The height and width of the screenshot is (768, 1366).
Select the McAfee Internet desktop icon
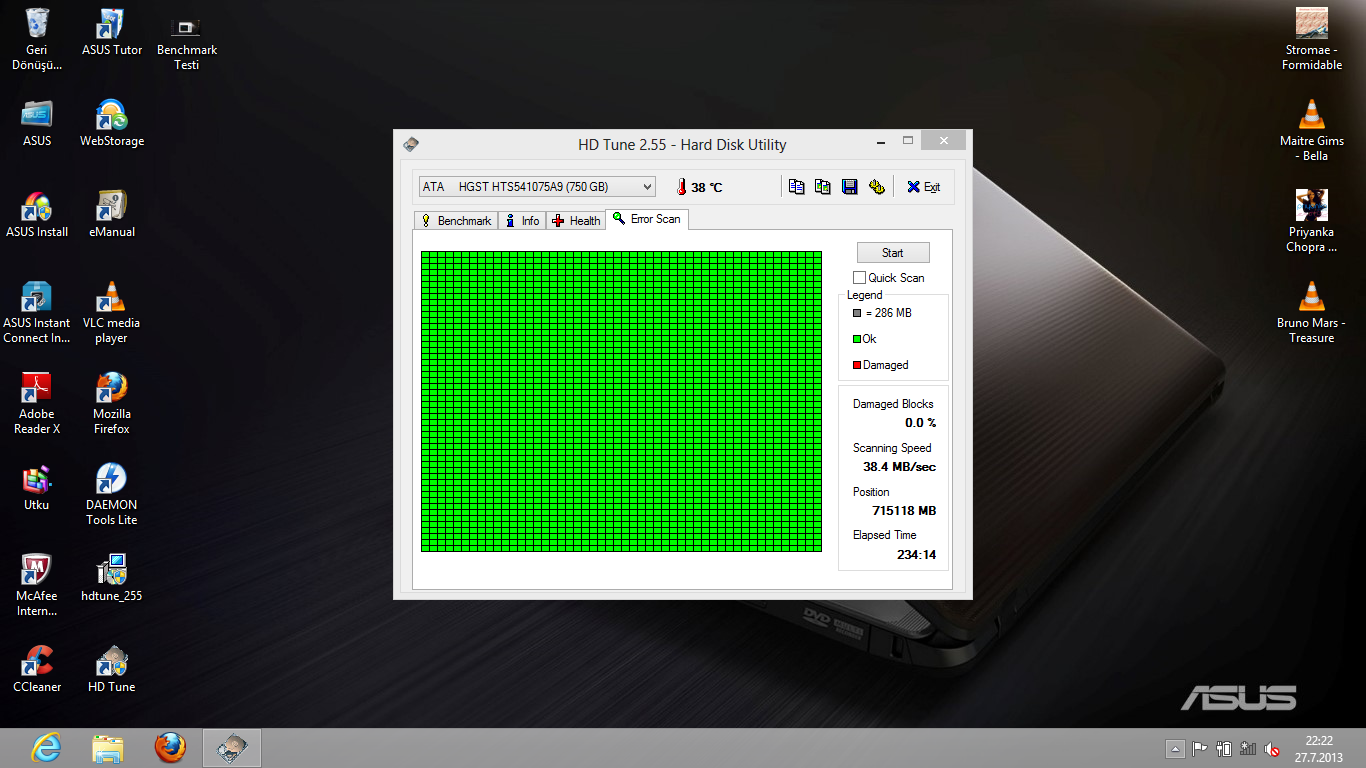pyautogui.click(x=37, y=585)
